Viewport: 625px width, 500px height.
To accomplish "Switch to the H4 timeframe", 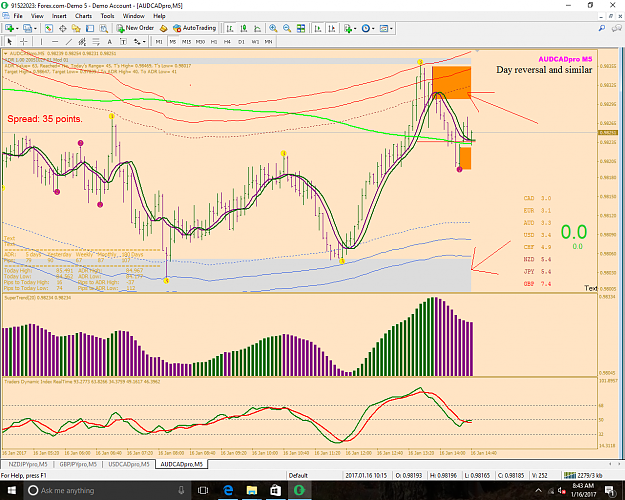I will (227, 41).
